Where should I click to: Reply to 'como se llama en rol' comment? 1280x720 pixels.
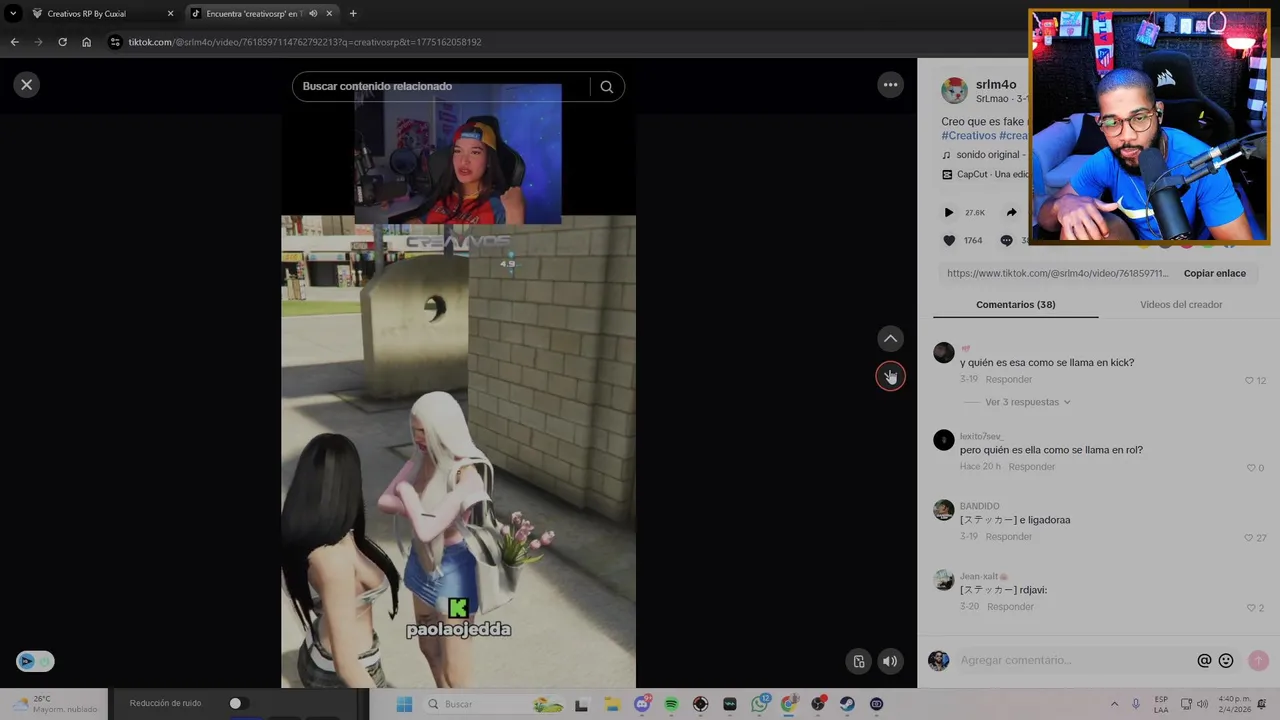[x=1031, y=467]
